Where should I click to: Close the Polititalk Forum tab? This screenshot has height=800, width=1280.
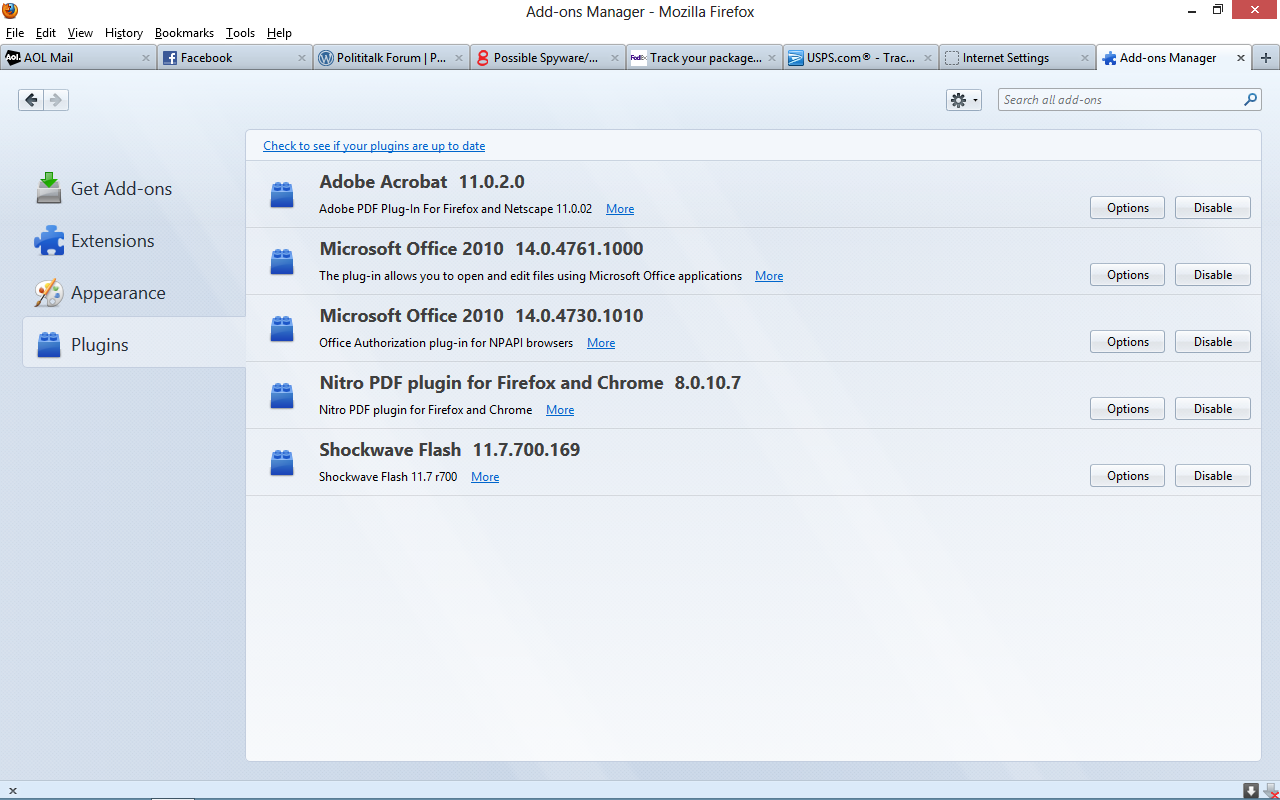pos(459,58)
